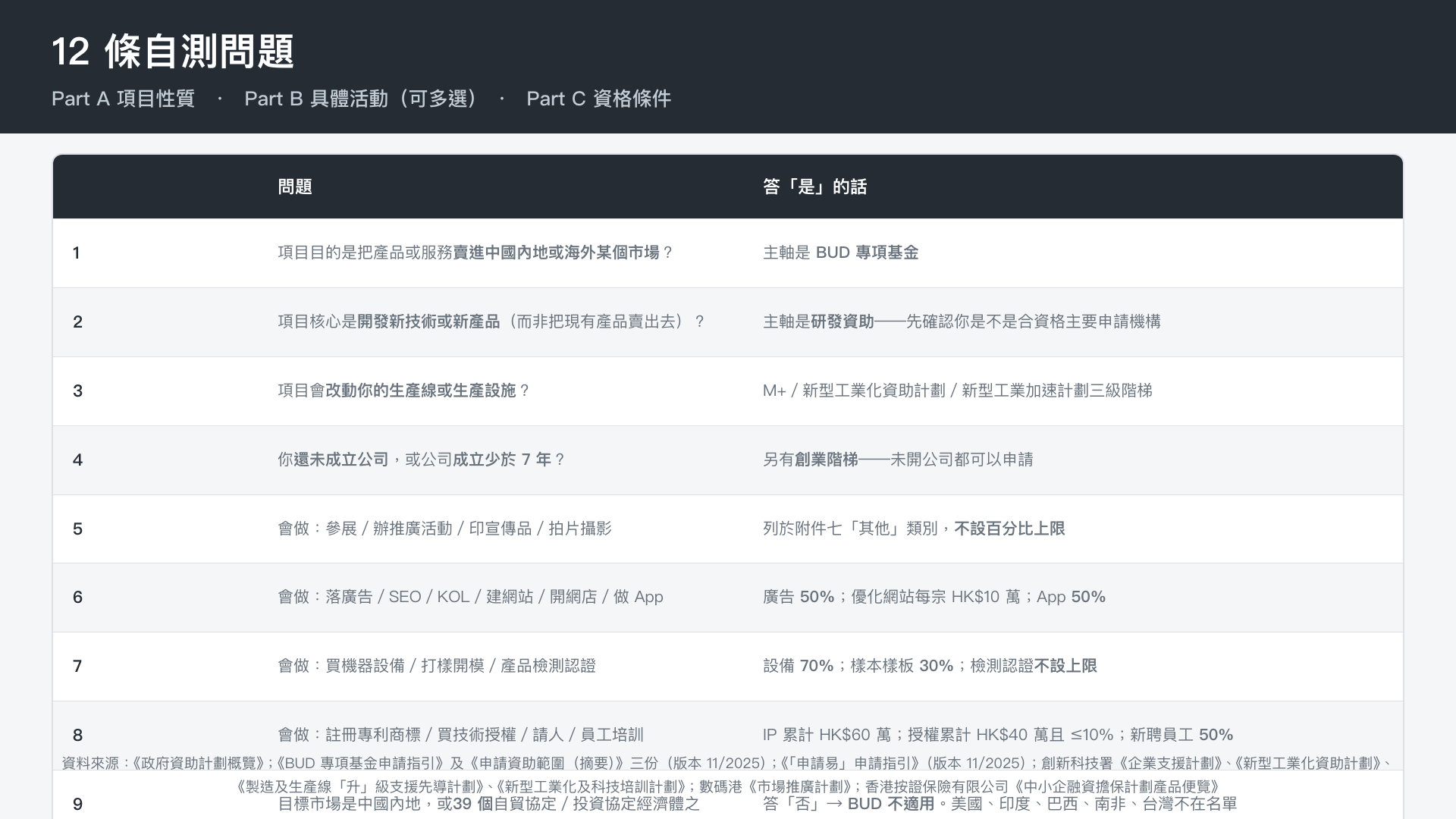Click question about 賣進中國內地或海外某個市場
Image resolution: width=1456 pixels, height=819 pixels.
point(475,253)
